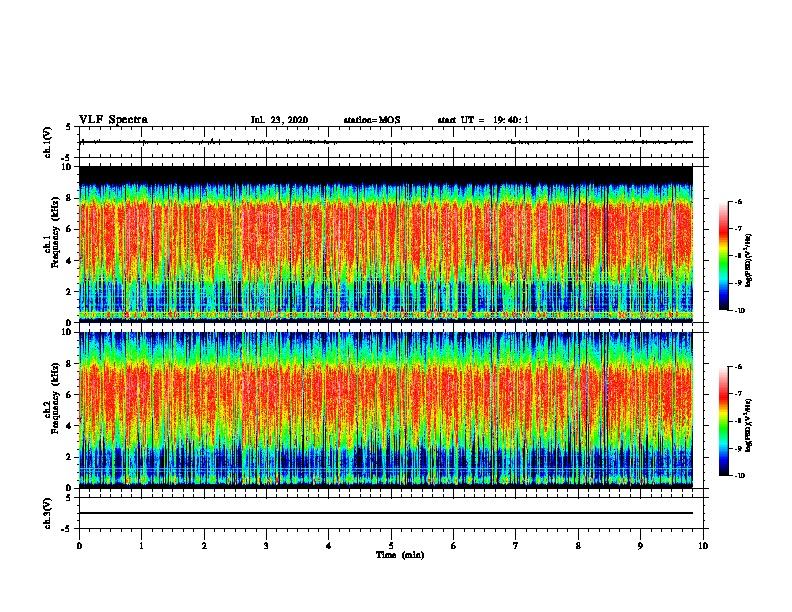Screen dimensions: 792x612
Task: Click the time axis tick label "5"
Action: [x=391, y=546]
